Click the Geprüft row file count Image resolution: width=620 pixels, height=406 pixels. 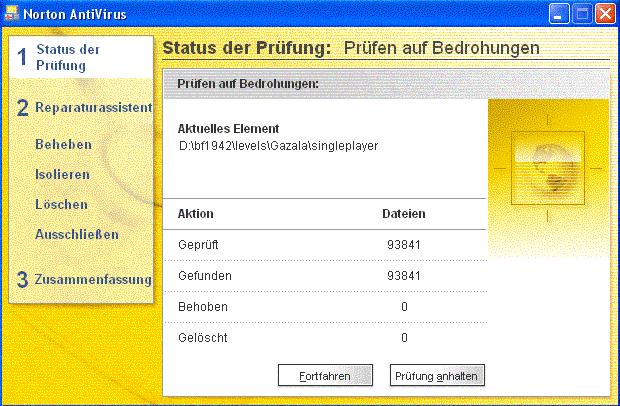[404, 245]
